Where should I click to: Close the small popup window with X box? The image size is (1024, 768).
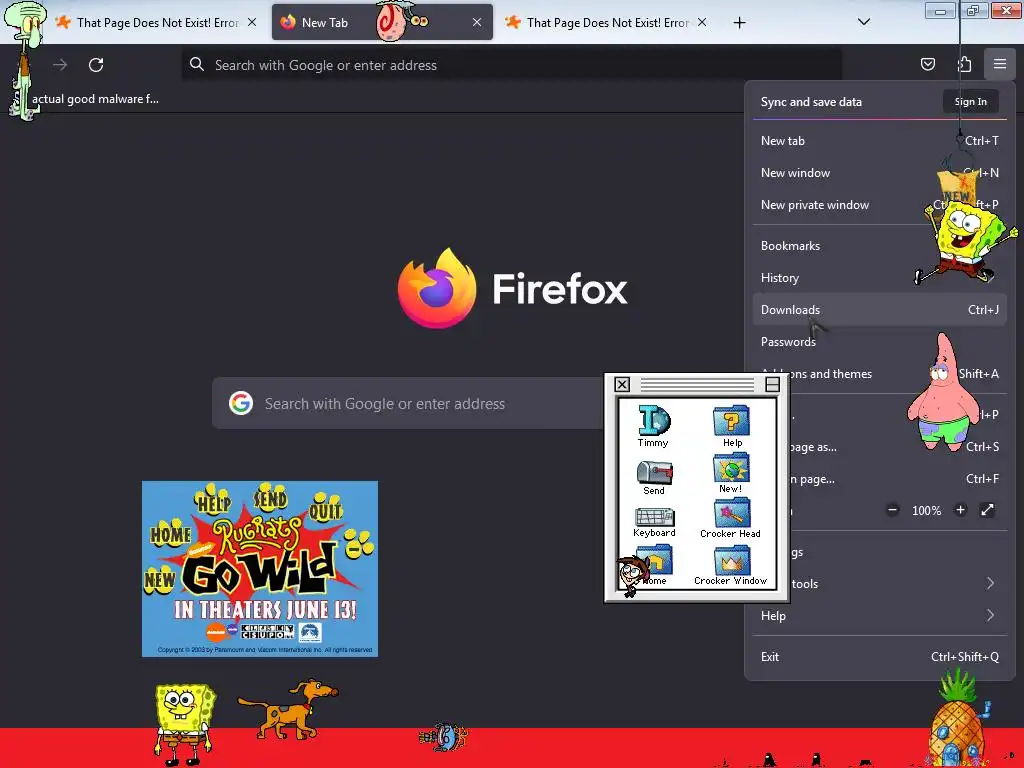(x=622, y=385)
